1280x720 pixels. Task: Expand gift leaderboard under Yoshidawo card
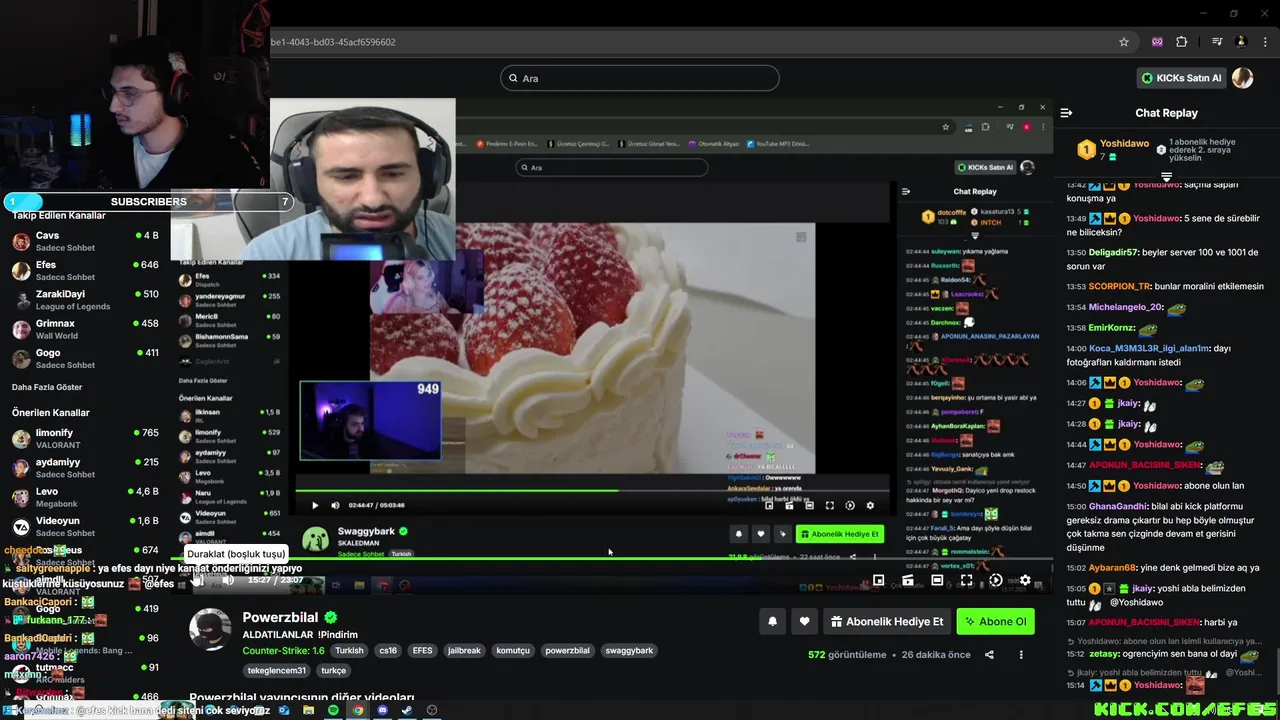(1166, 177)
